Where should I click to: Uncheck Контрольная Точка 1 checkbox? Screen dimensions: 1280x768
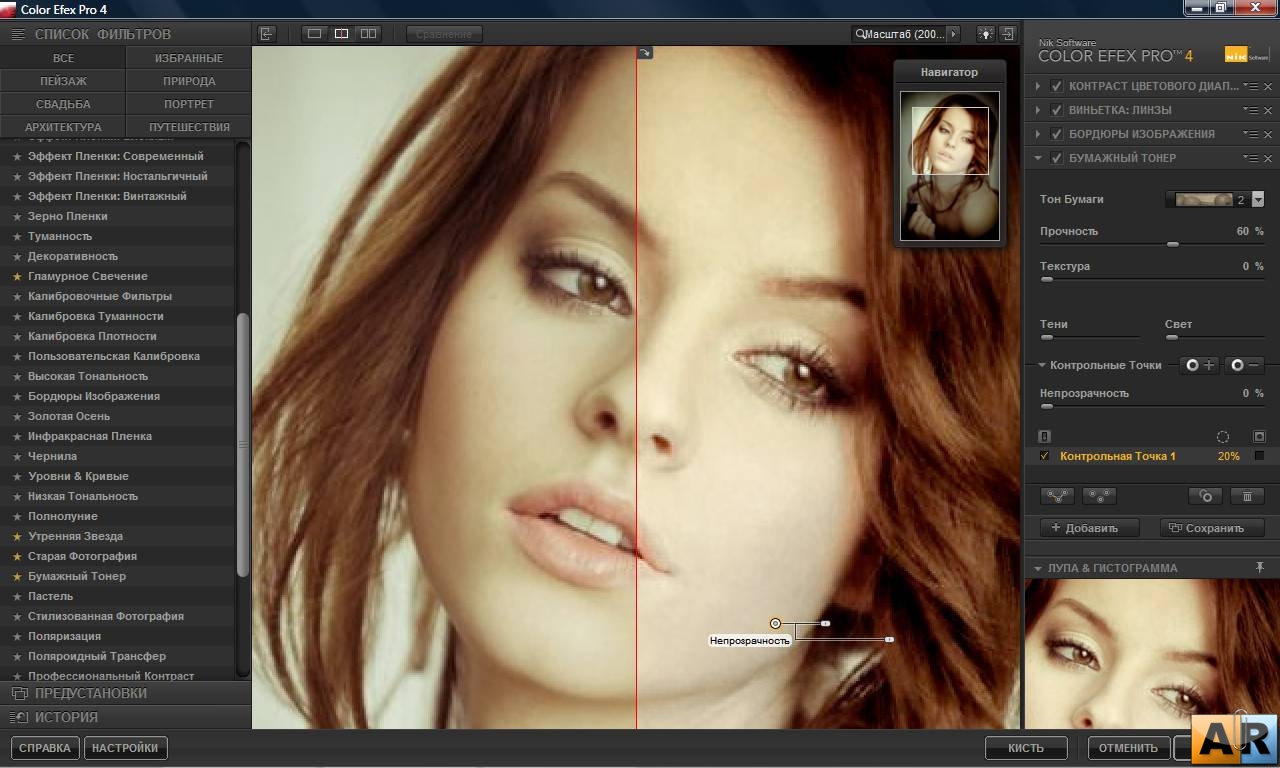(1044, 456)
